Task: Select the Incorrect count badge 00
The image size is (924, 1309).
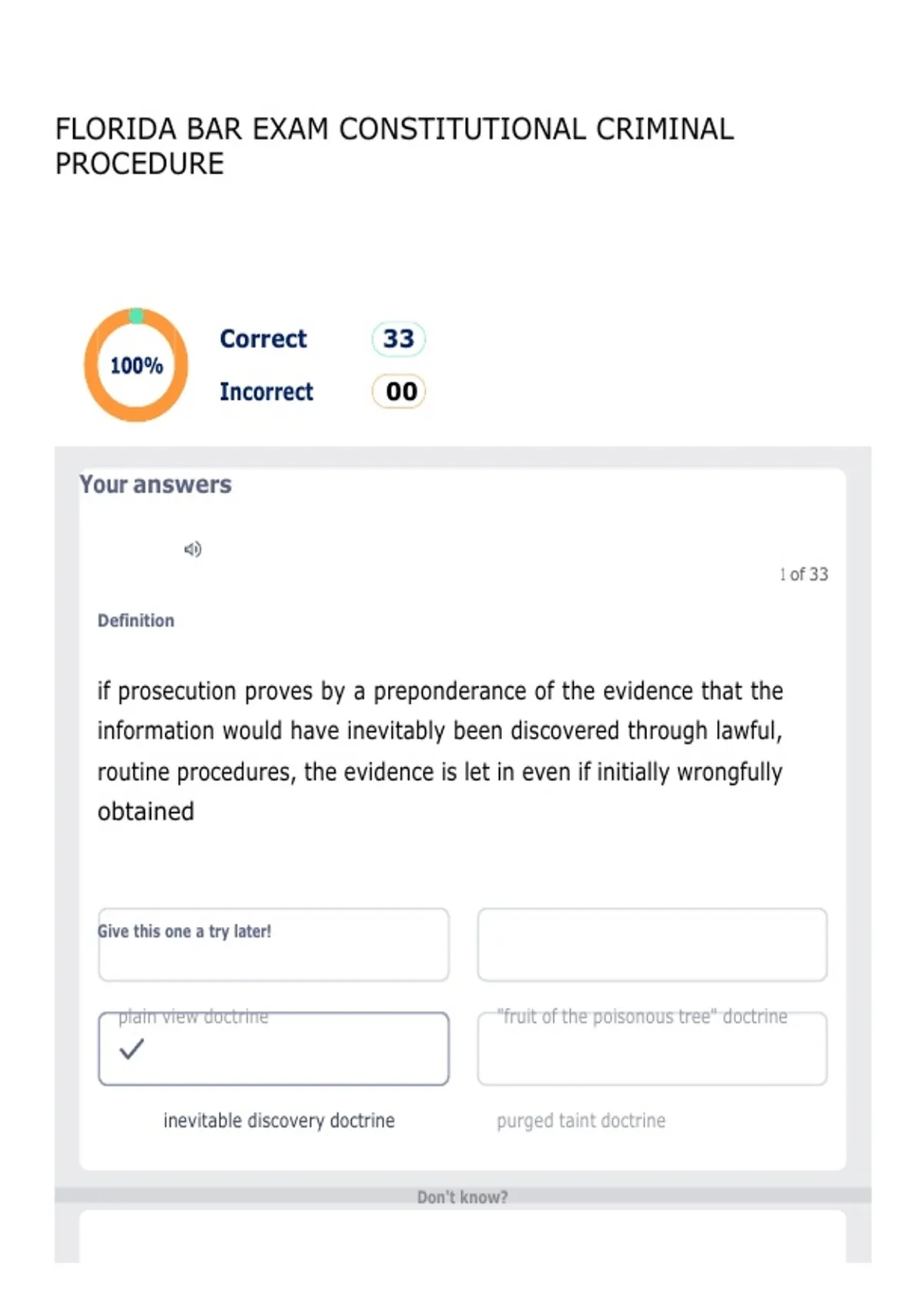Action: [399, 391]
